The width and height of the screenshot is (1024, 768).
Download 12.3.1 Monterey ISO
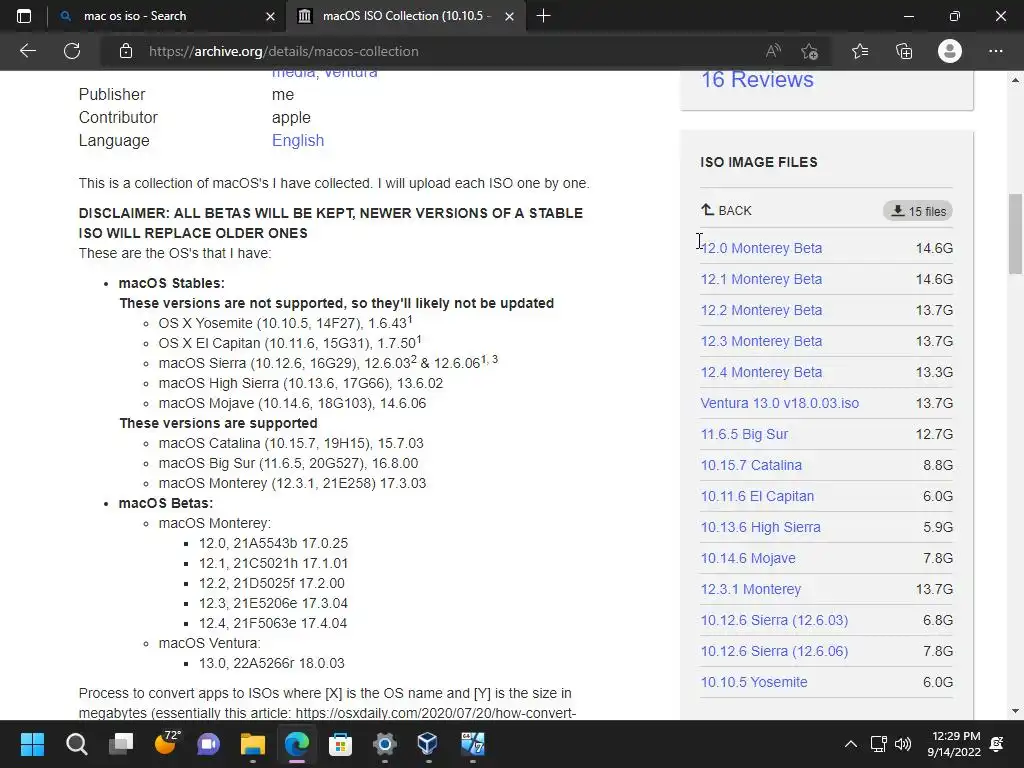click(x=751, y=589)
